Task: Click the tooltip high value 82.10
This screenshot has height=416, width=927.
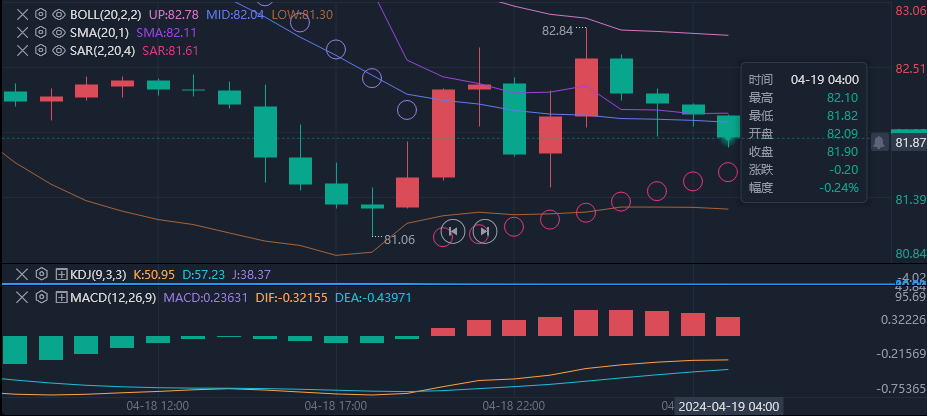Action: 842,98
